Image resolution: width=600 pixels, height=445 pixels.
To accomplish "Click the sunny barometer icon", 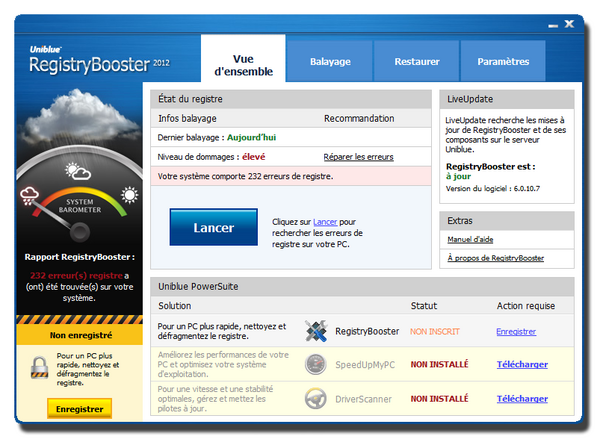I will point(130,195).
